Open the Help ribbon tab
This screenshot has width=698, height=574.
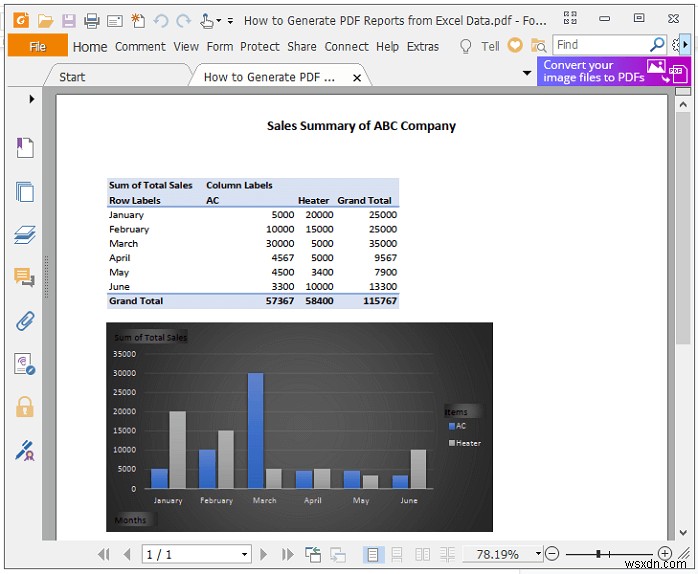387,46
